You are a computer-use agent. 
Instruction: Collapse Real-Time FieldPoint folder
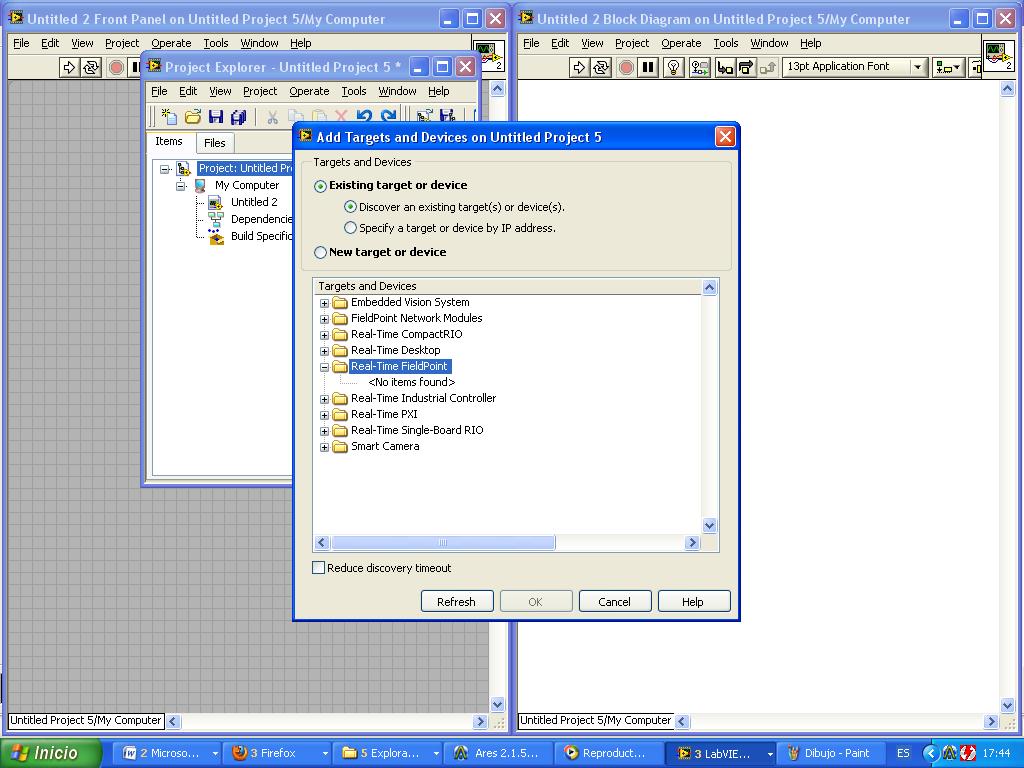[x=324, y=367]
